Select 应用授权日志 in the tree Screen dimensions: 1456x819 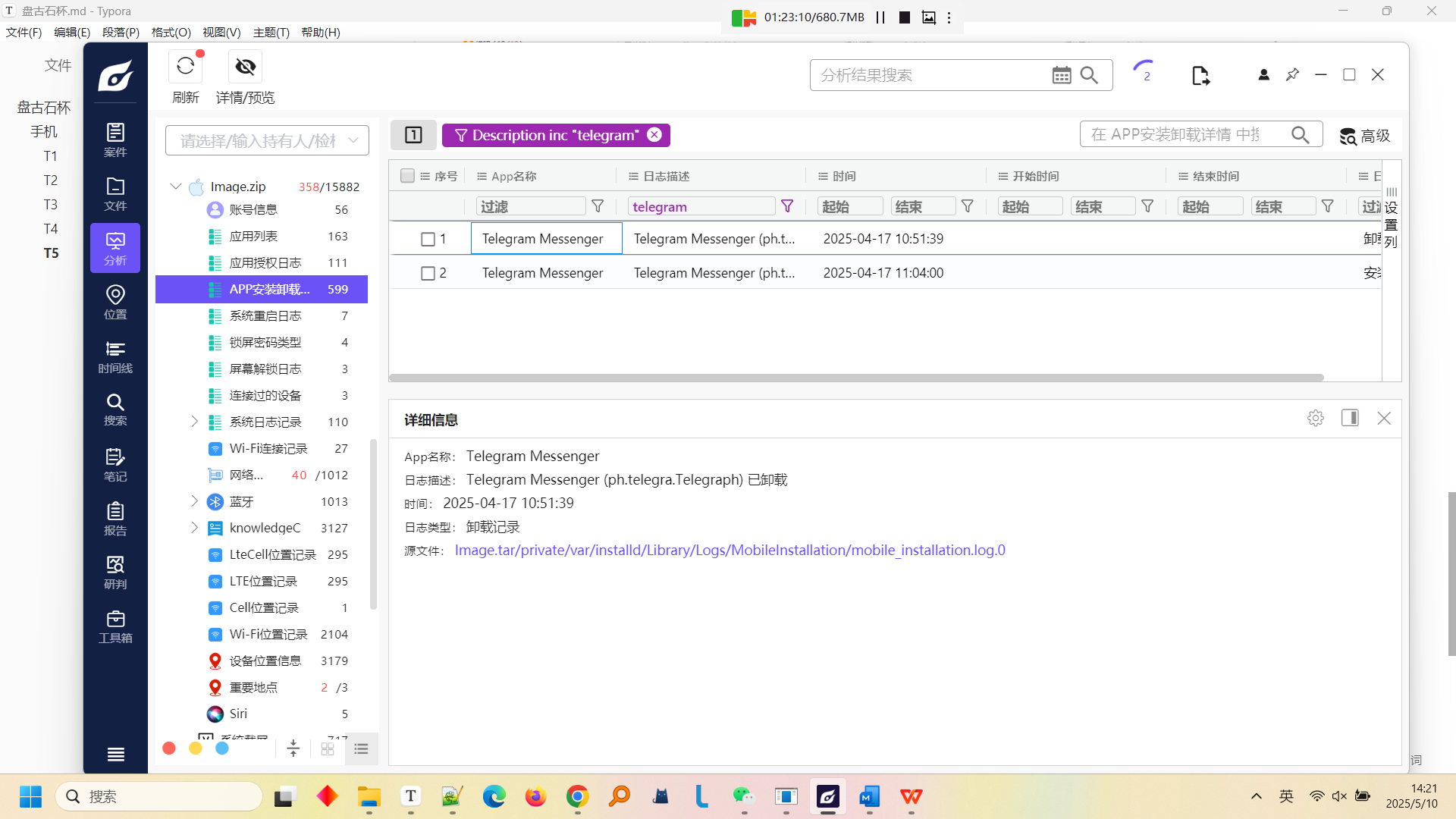point(262,262)
